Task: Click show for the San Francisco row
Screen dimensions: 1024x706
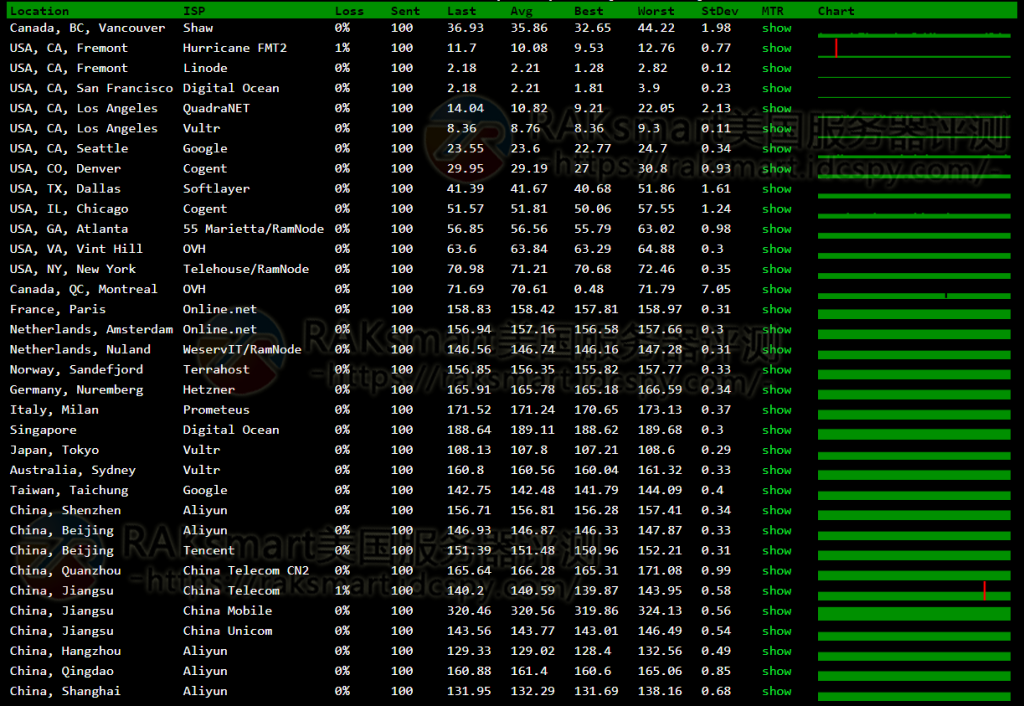Action: (776, 88)
